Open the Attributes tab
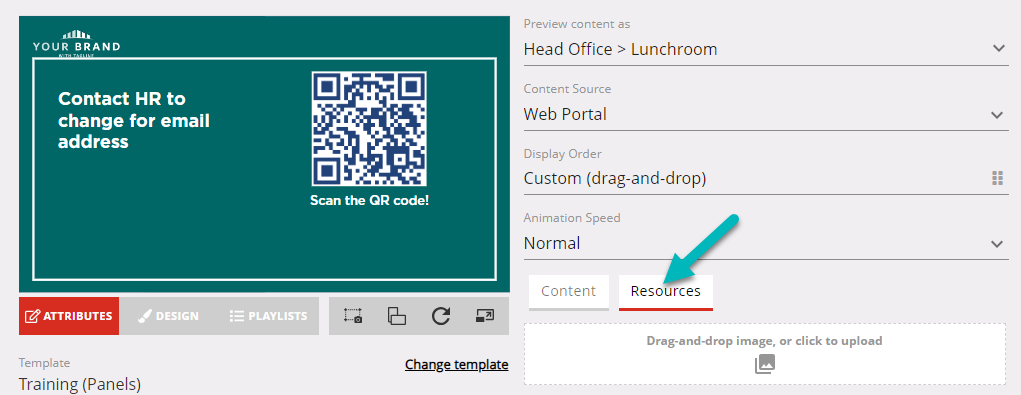This screenshot has width=1021, height=395. coord(69,316)
